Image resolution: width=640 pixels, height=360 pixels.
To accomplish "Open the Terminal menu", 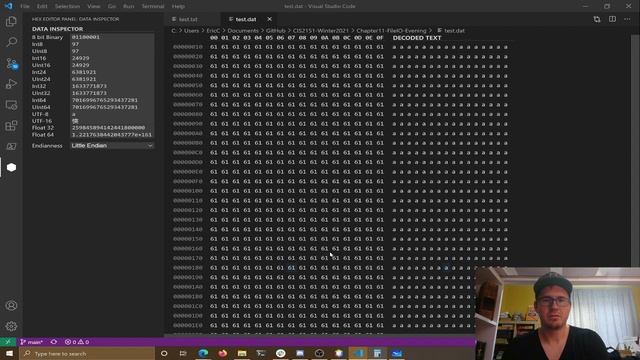I will point(153,6).
